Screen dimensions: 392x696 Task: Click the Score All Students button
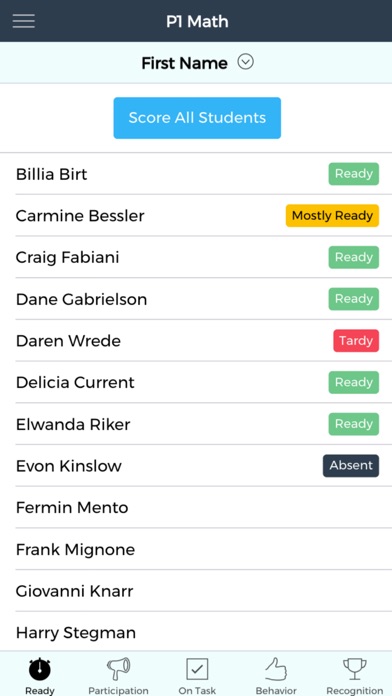coord(197,118)
